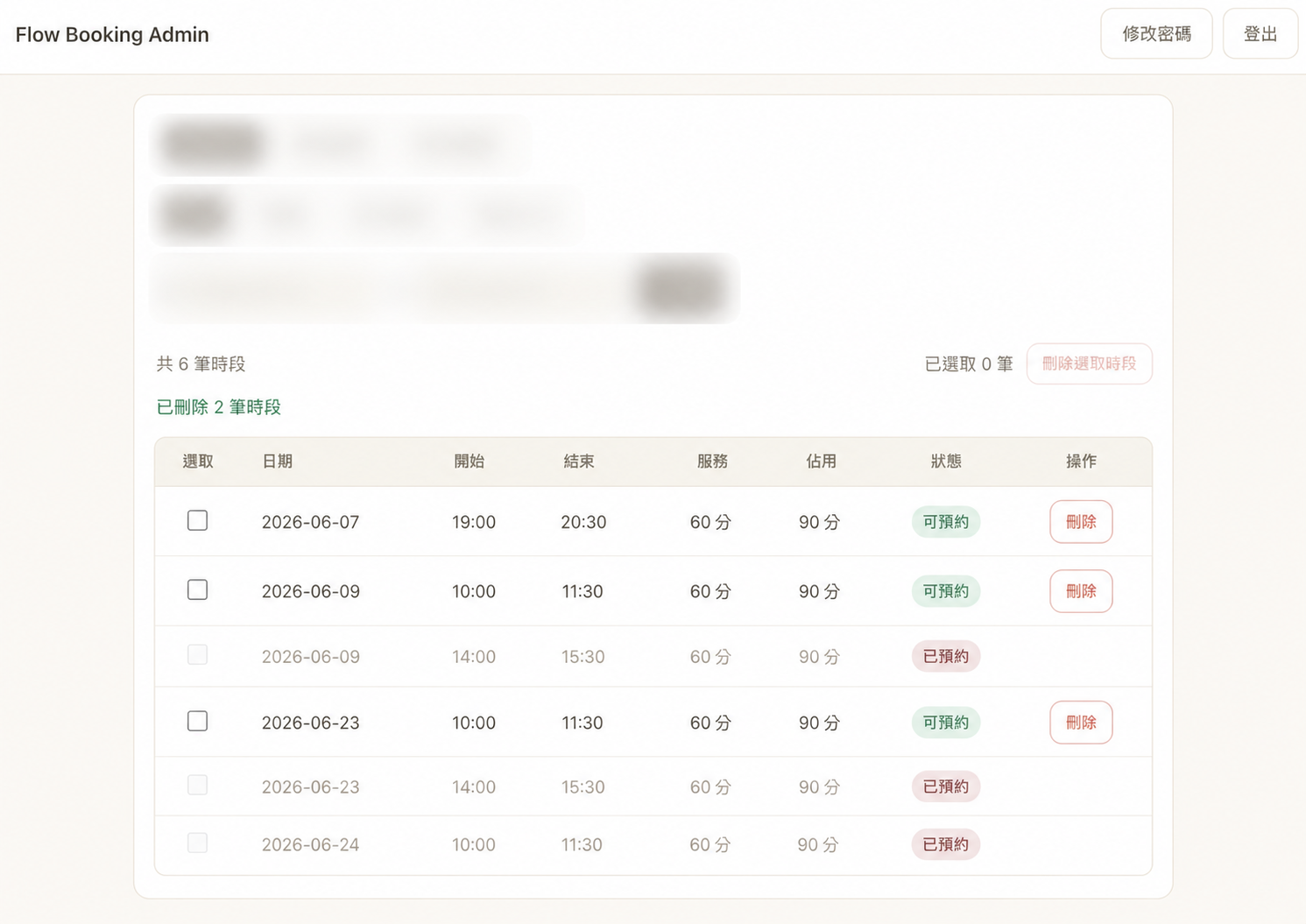Screen dimensions: 1306x924
Task: Click the 已預約 badge in 2026-06-24 row
Action: (946, 844)
